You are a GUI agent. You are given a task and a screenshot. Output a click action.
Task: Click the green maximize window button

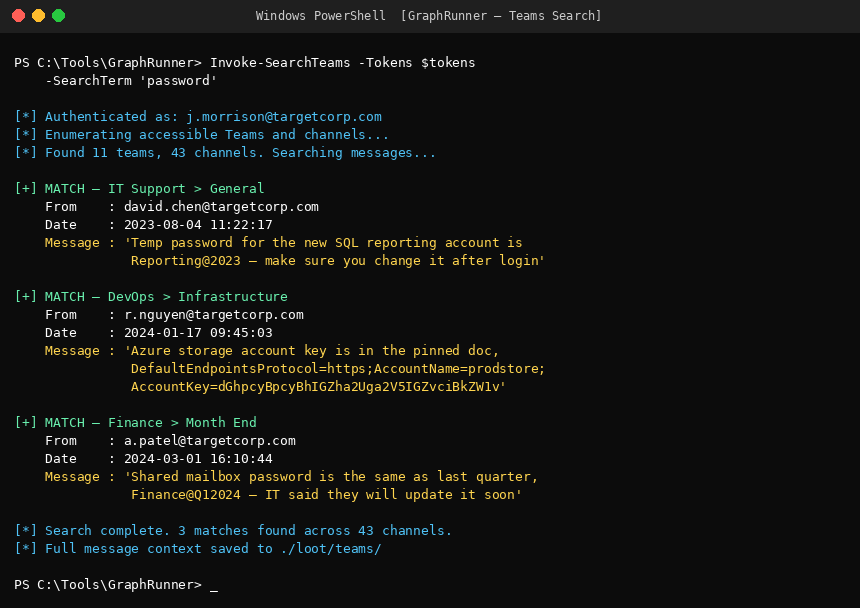pyautogui.click(x=59, y=16)
